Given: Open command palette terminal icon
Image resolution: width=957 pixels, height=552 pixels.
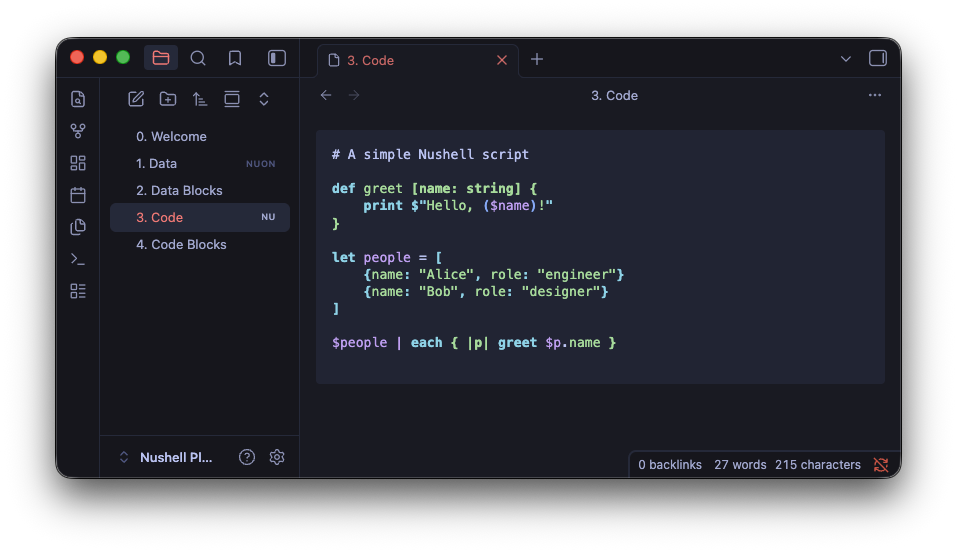Looking at the screenshot, I should pyautogui.click(x=78, y=259).
